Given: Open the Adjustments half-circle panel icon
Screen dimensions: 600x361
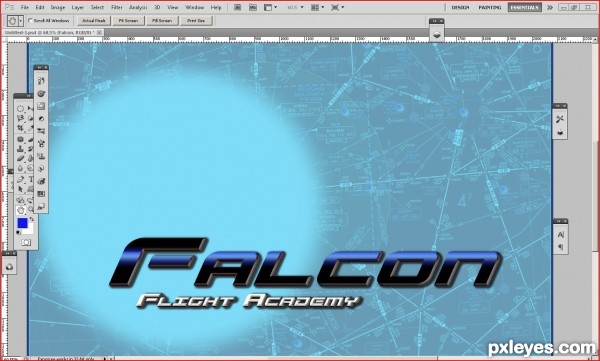Looking at the screenshot, I should [41, 118].
